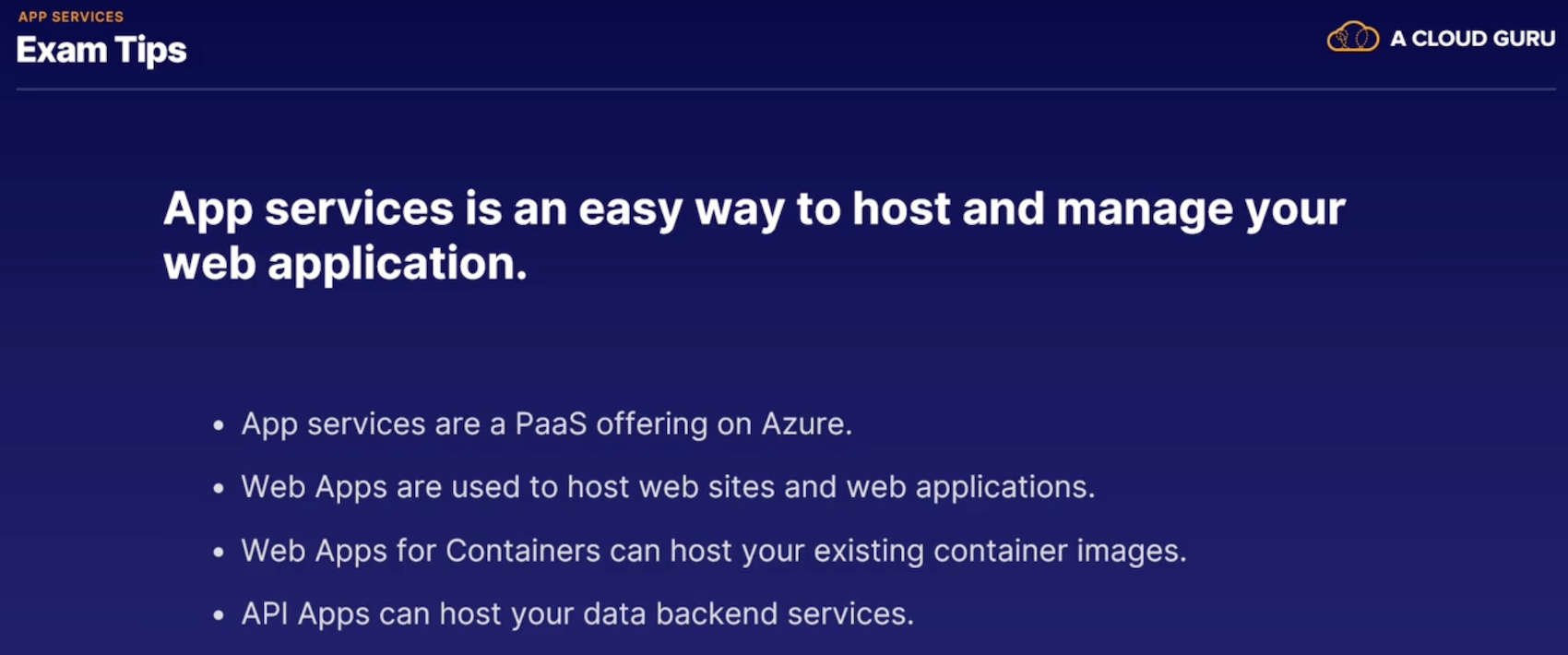Select the headline about hosting your web application
1568x655 pixels.
754,236
